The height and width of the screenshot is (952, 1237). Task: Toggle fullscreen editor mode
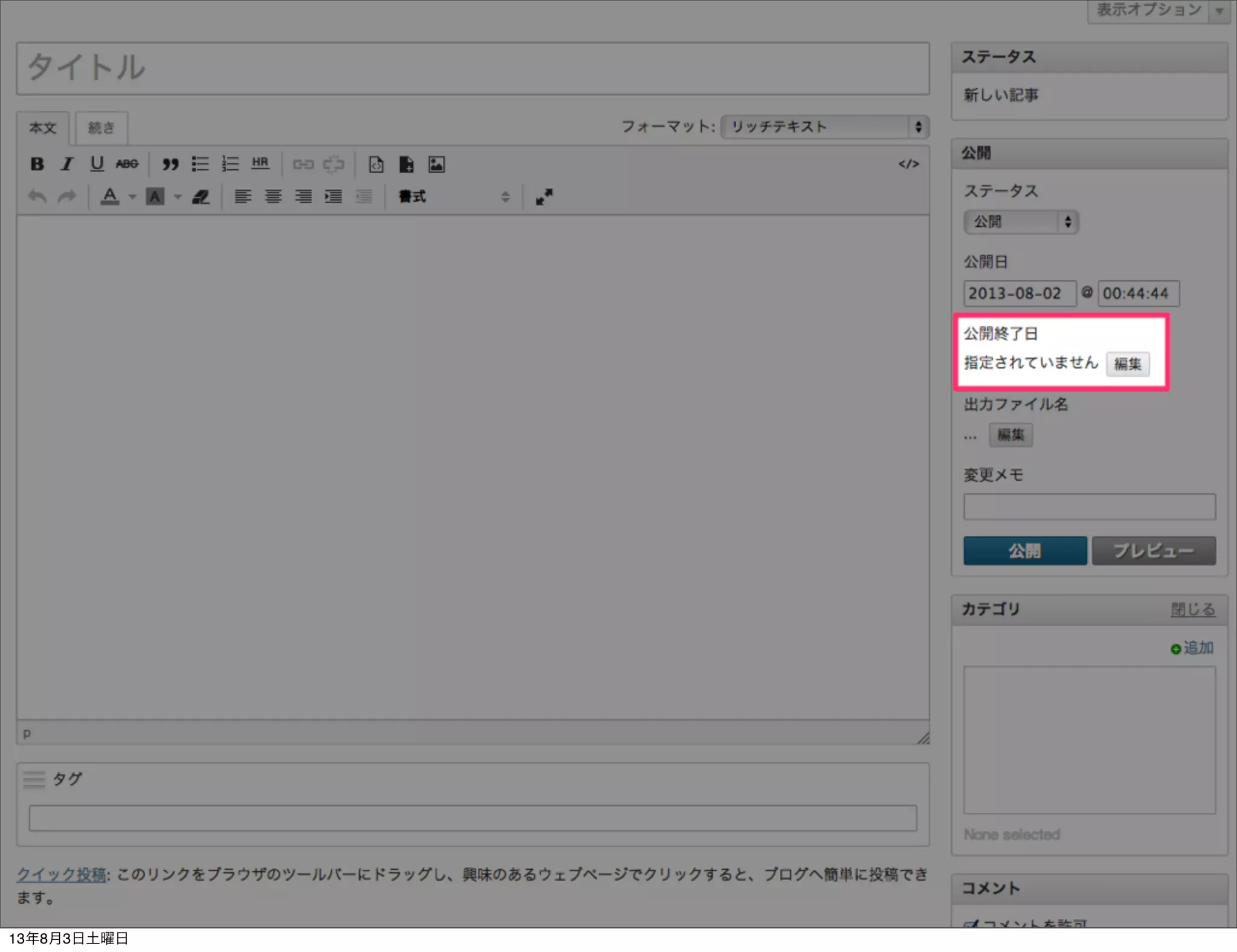(544, 197)
